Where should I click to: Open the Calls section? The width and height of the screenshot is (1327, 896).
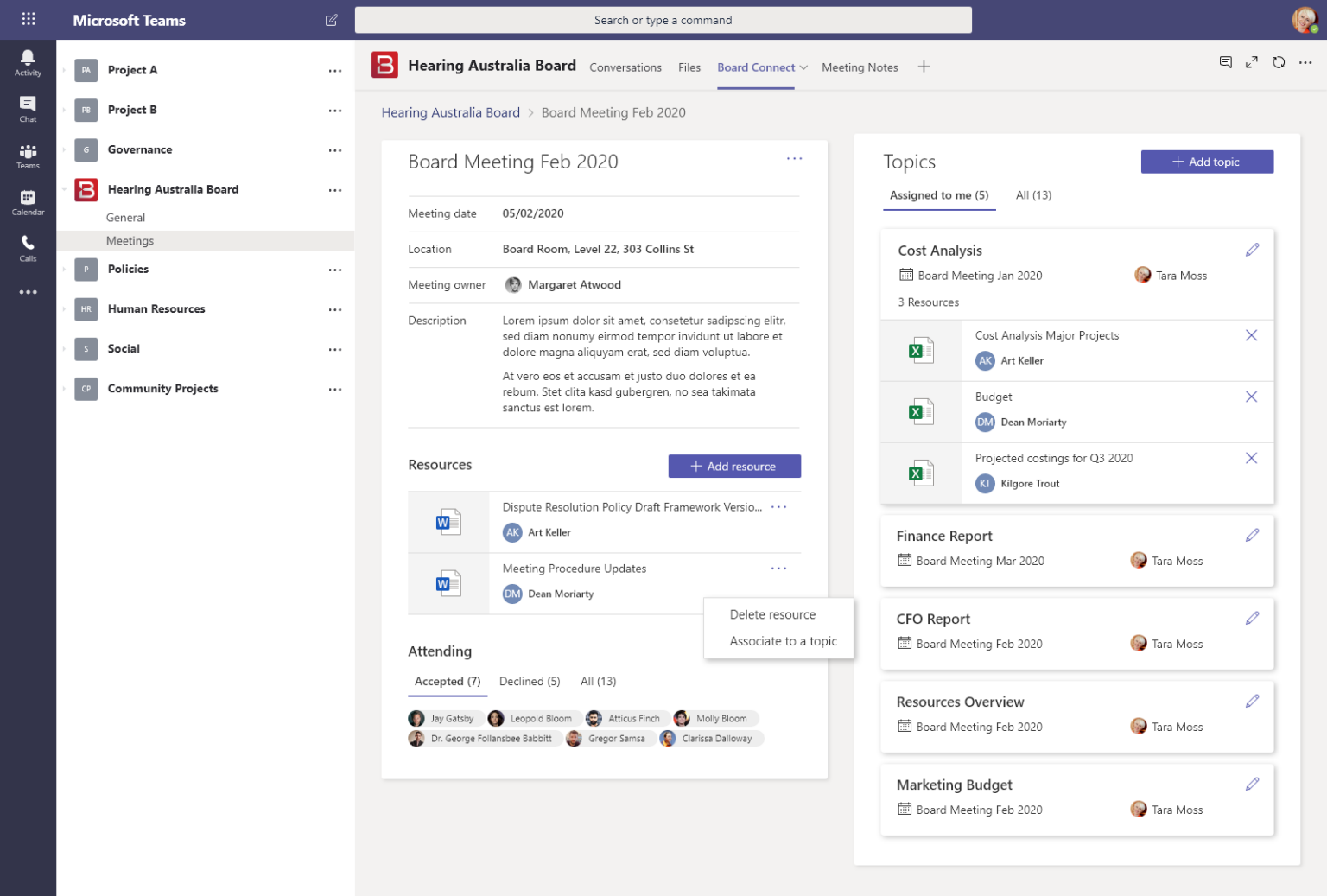[x=28, y=248]
